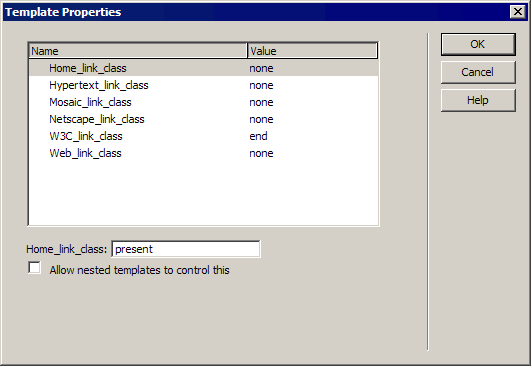Image resolution: width=531 pixels, height=366 pixels.
Task: Enable Allow nested templates to control this
Action: click(35, 268)
